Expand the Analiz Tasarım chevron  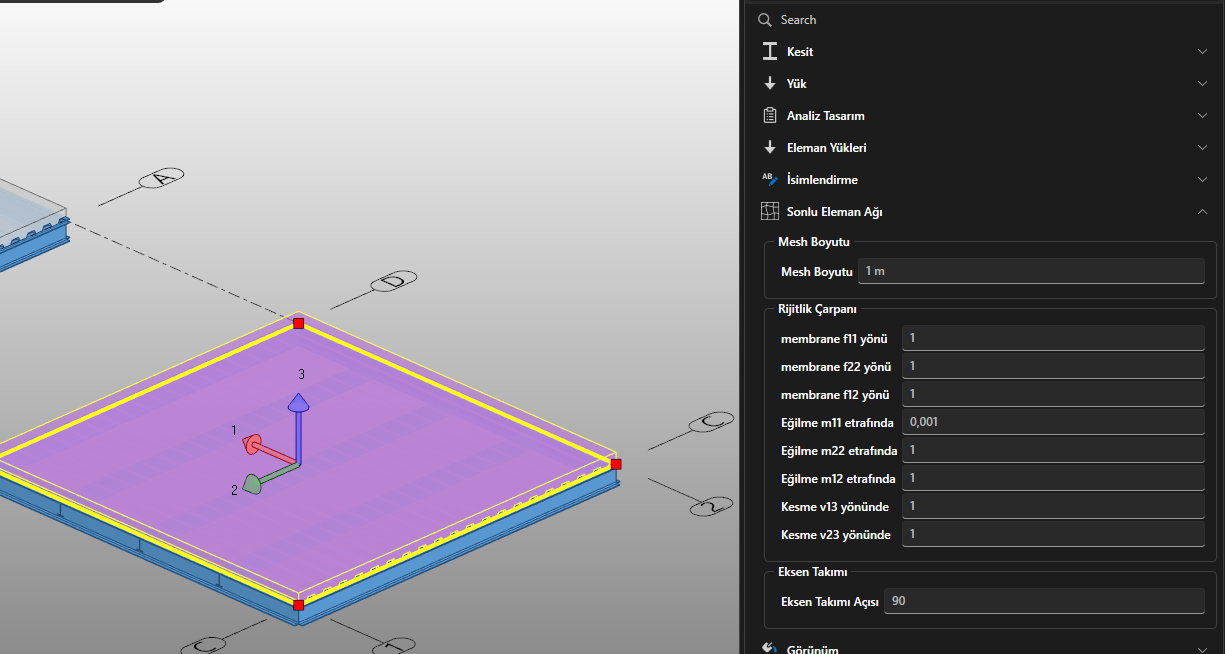[x=1202, y=116]
